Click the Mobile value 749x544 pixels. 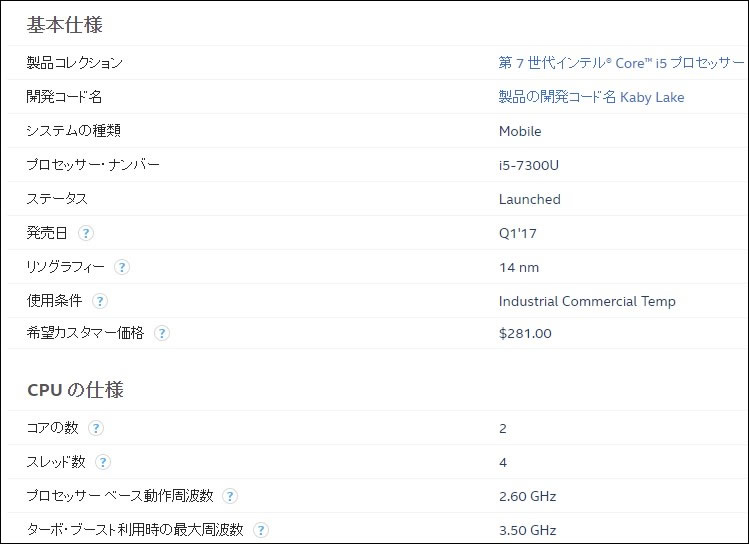click(520, 131)
